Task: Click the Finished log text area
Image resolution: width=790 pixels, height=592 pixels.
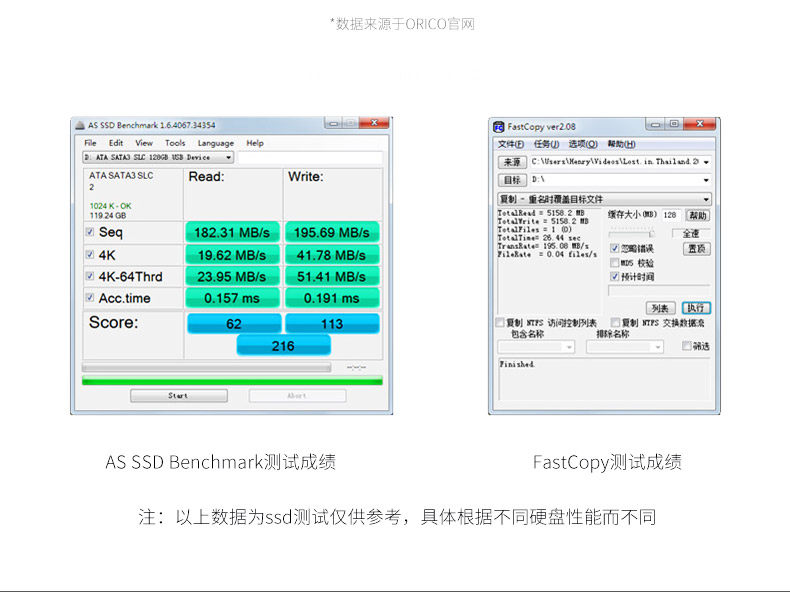Action: [x=604, y=378]
